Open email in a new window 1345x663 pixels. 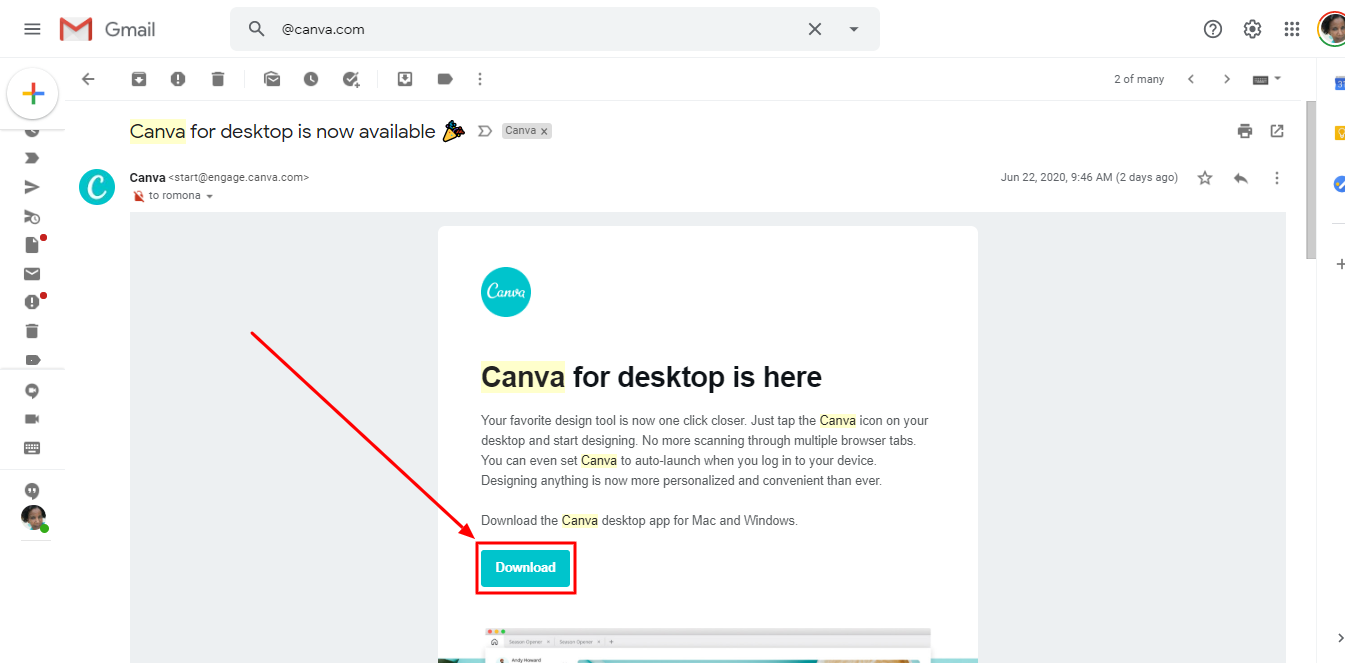pos(1277,131)
